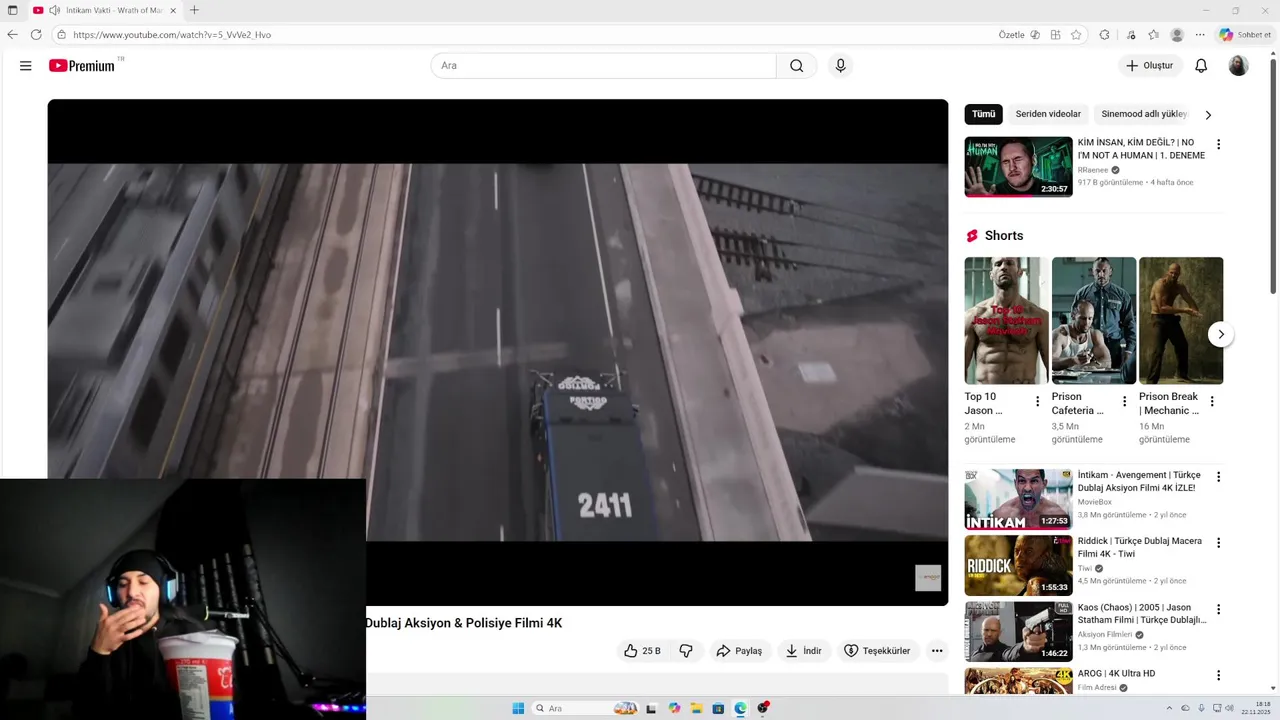Show more Shorts with right arrow

tap(1220, 334)
